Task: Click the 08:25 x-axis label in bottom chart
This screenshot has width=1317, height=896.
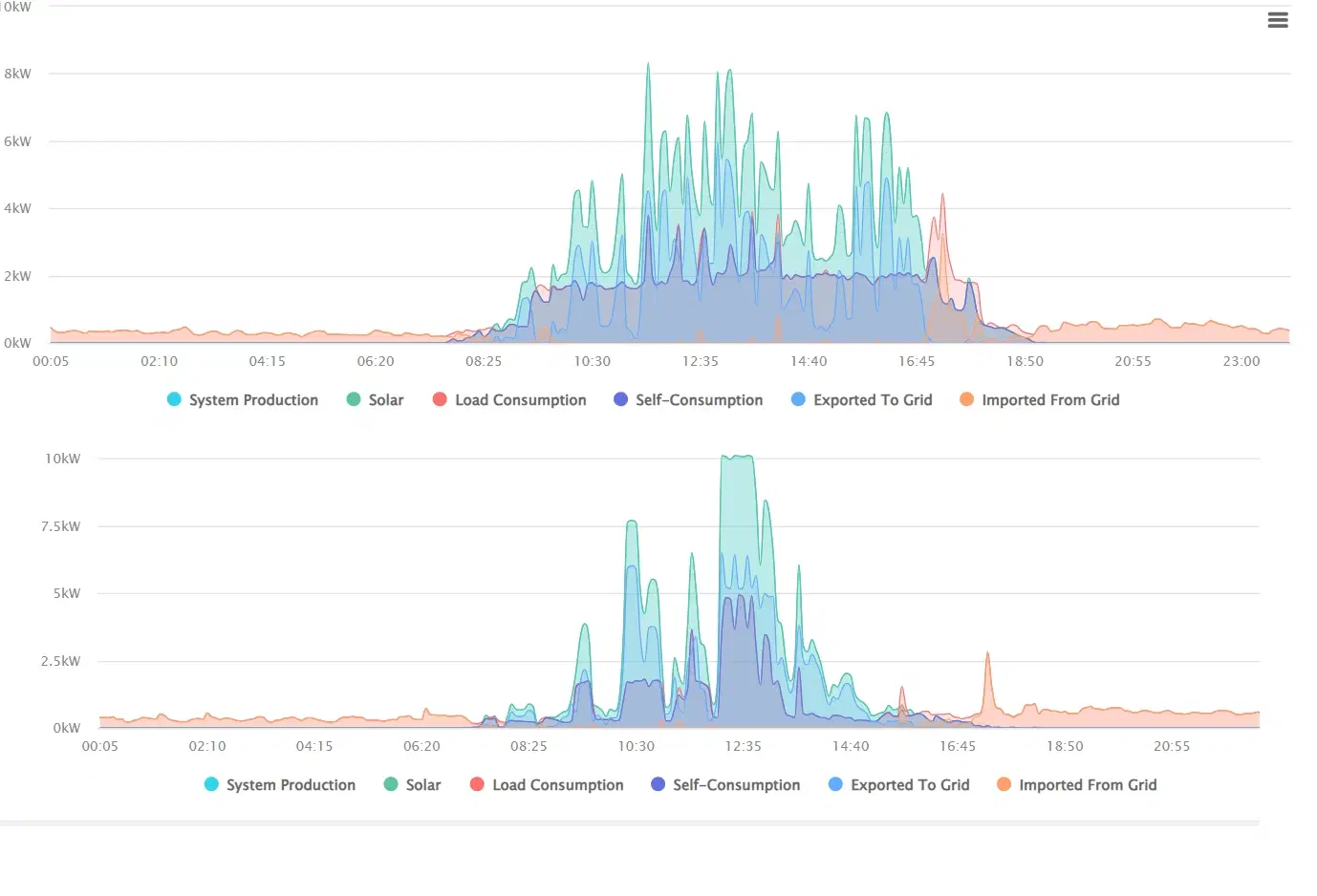Action: (529, 746)
